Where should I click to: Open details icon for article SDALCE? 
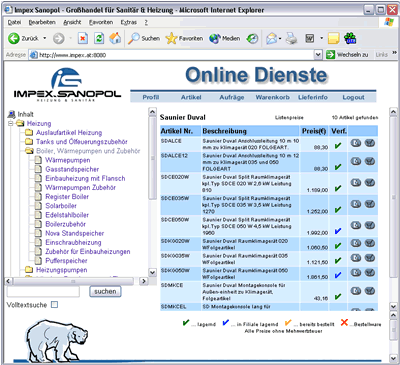(356, 143)
